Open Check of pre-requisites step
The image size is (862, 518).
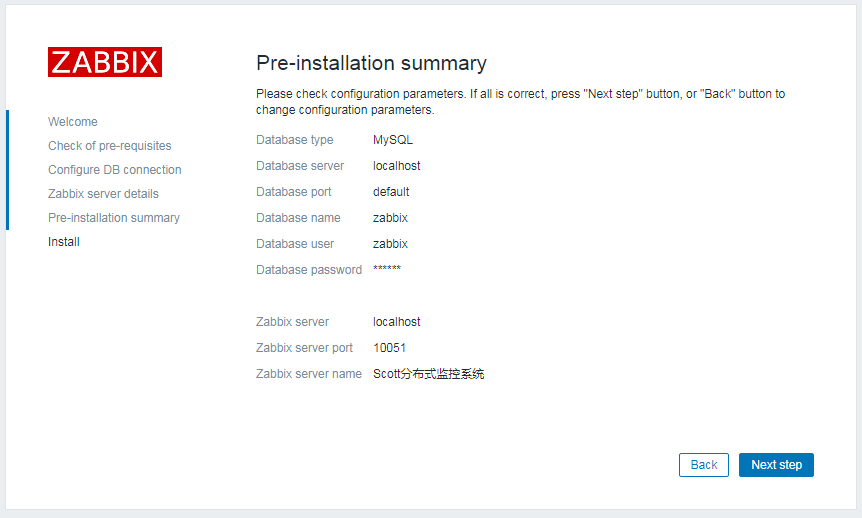click(x=109, y=146)
